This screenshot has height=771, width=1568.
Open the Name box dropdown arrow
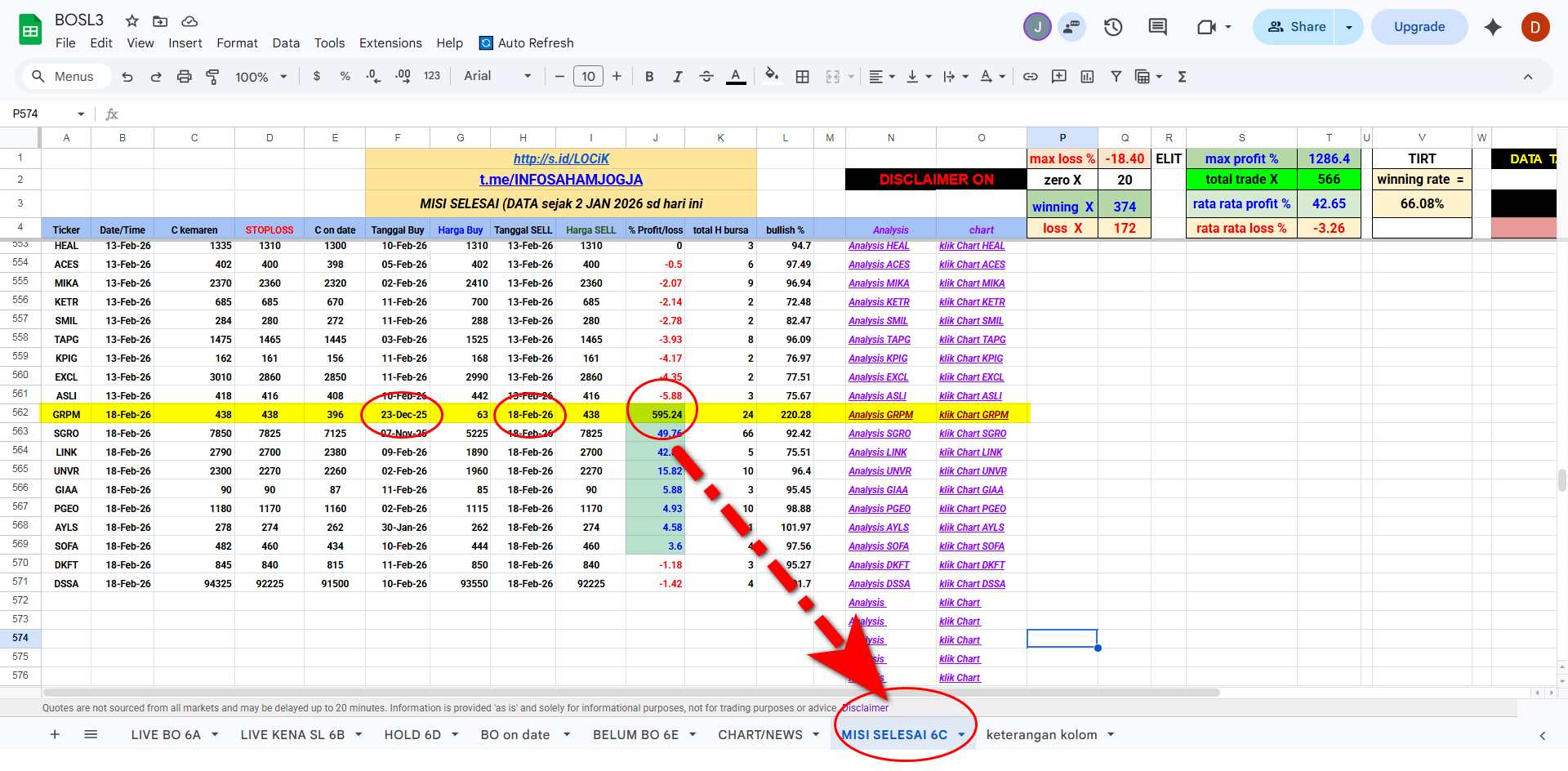tap(81, 114)
